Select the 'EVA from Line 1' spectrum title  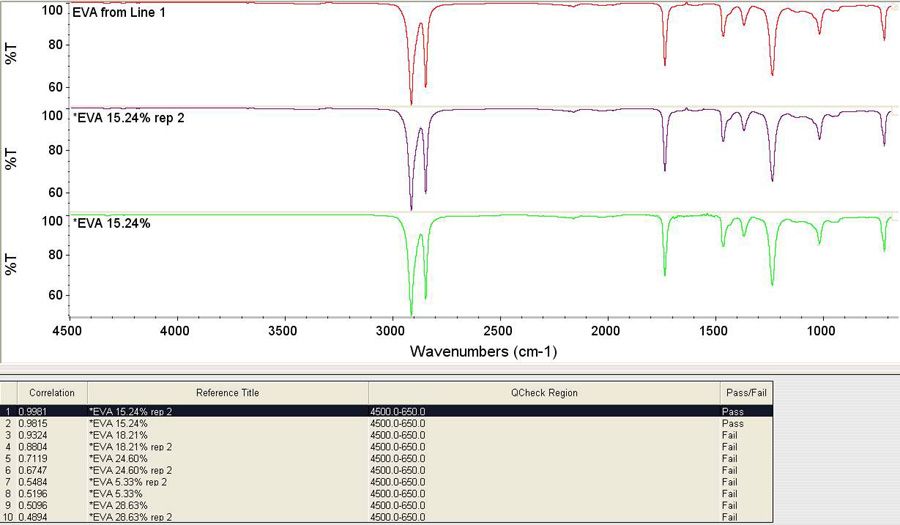[119, 12]
